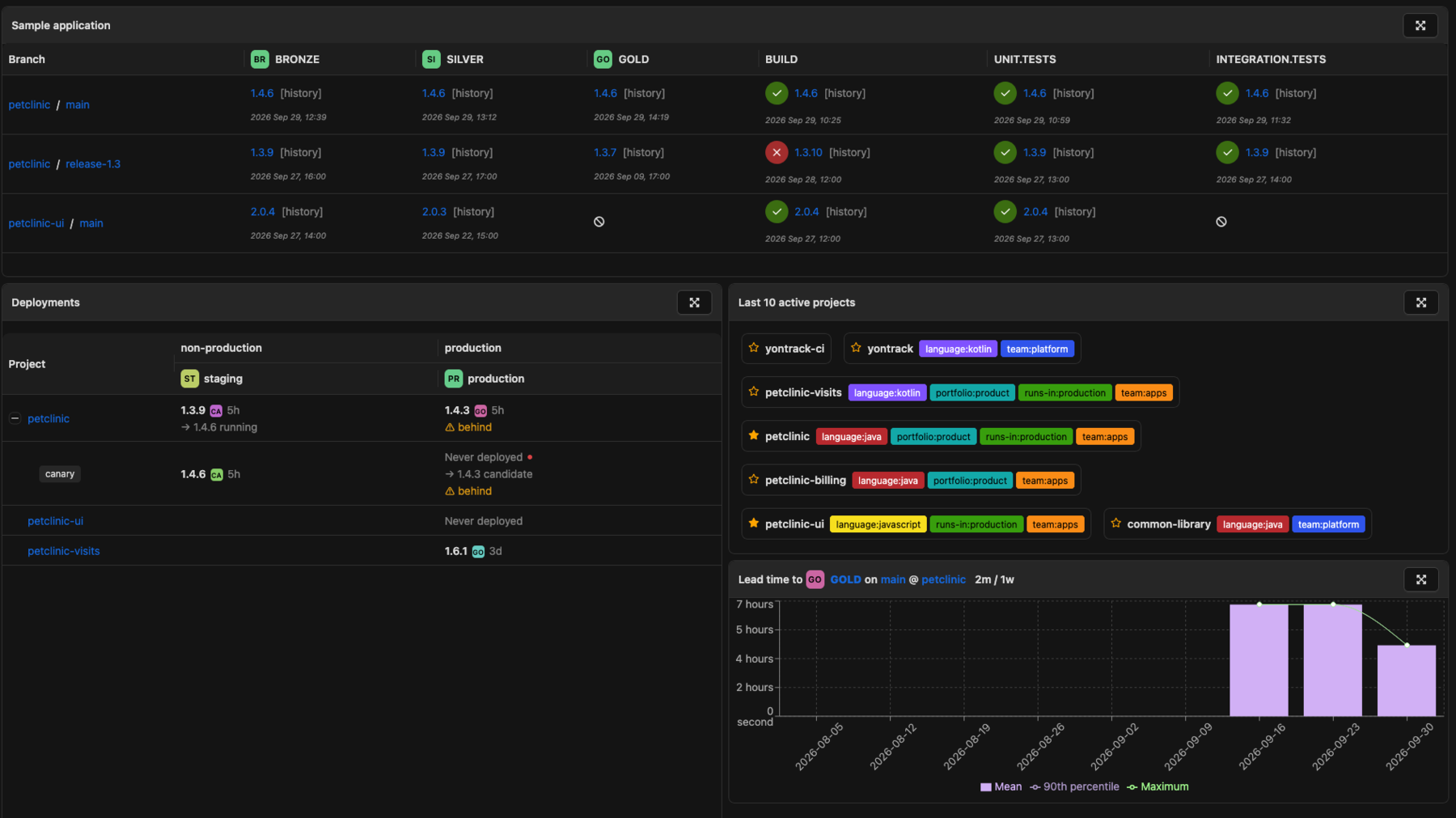Click the language:javascript tag on petclinic-ui
This screenshot has width=1456, height=818.
pyautogui.click(x=878, y=524)
